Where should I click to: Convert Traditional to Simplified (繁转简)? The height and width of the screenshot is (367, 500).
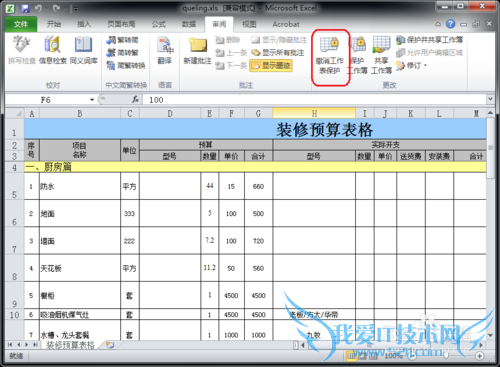pyautogui.click(x=122, y=40)
